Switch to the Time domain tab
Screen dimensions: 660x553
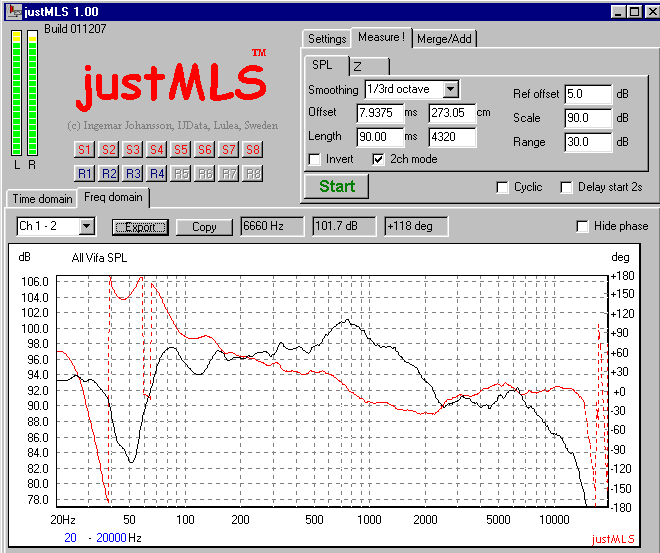42,199
